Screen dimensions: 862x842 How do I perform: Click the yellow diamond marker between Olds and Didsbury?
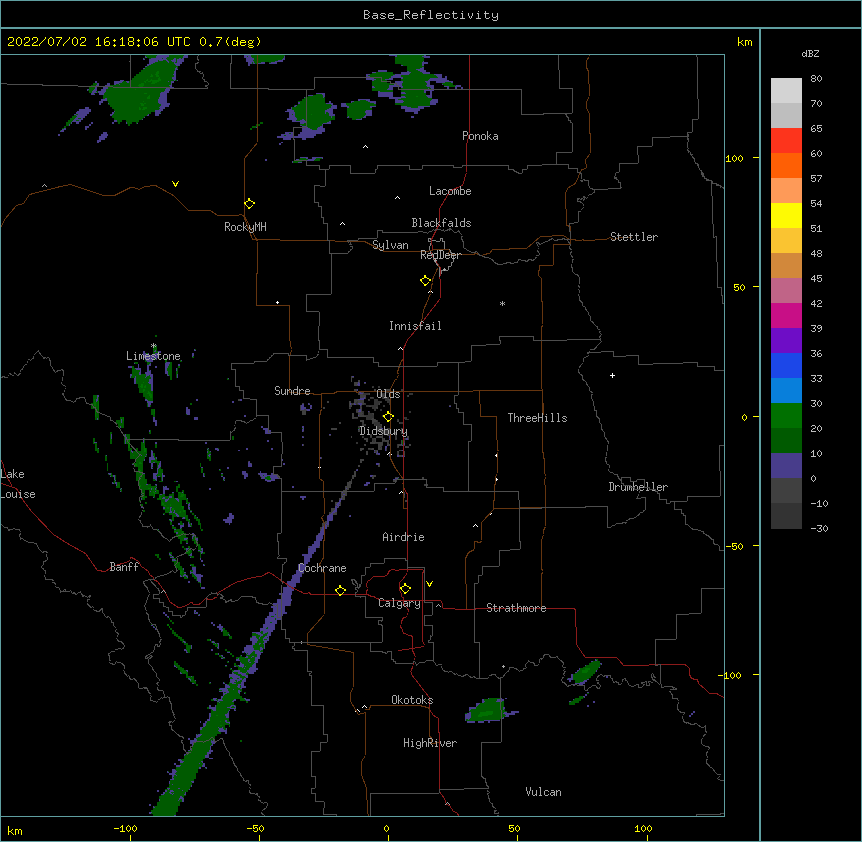[388, 416]
